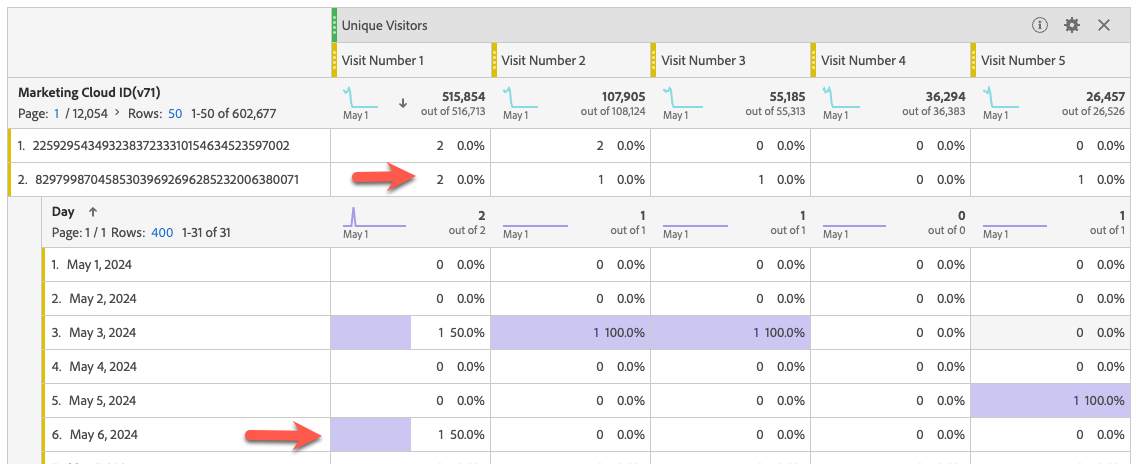The width and height of the screenshot is (1144, 464).
Task: Select the Visit Number 4 column header
Action: [863, 60]
